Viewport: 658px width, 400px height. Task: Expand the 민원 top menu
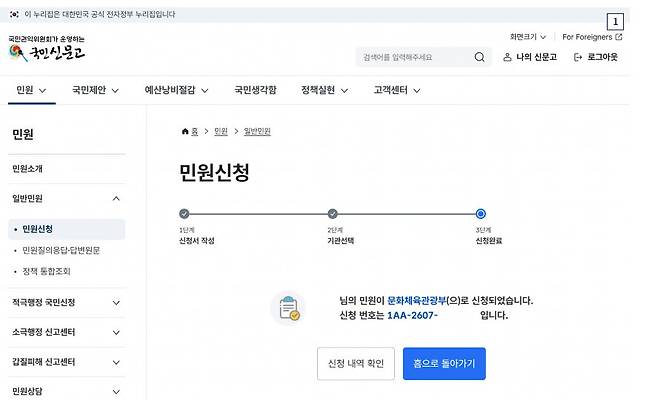(x=31, y=90)
